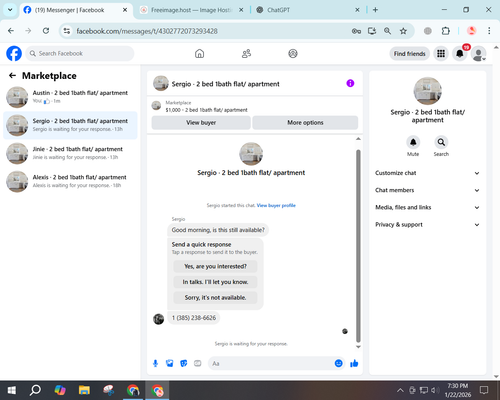Choose a GIF from the GIF icon

(198, 363)
